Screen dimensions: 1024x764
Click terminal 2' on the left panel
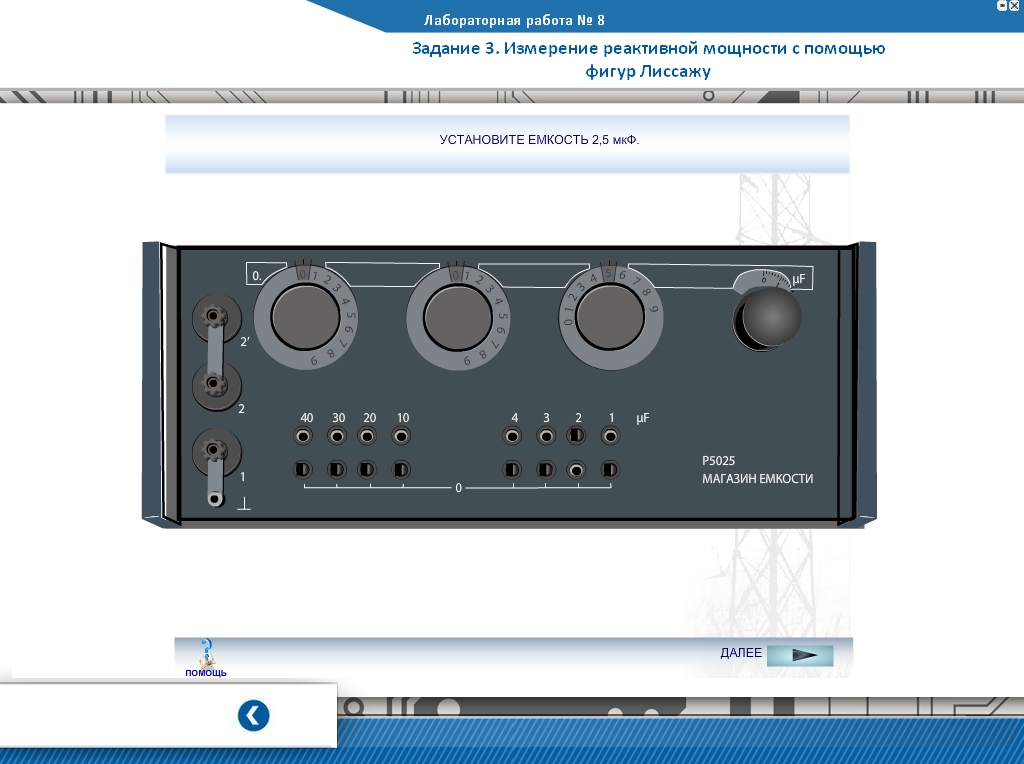(212, 318)
